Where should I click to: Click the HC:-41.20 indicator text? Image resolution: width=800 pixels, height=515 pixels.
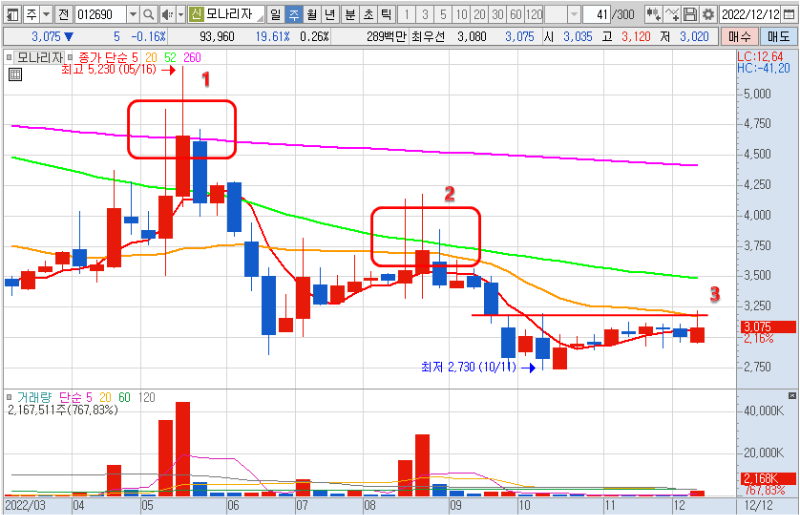click(764, 68)
